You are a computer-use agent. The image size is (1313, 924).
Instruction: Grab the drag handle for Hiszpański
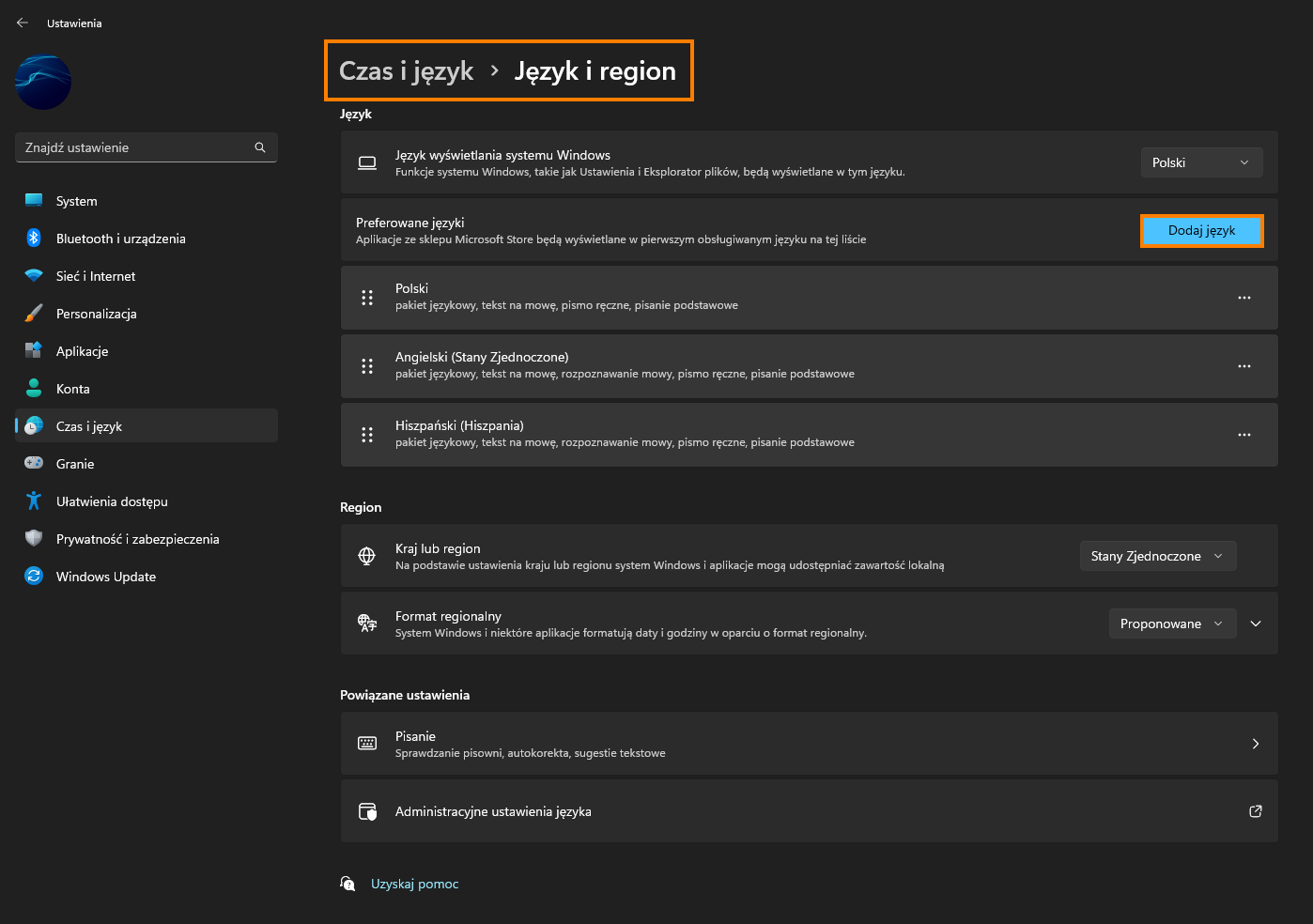(367, 435)
